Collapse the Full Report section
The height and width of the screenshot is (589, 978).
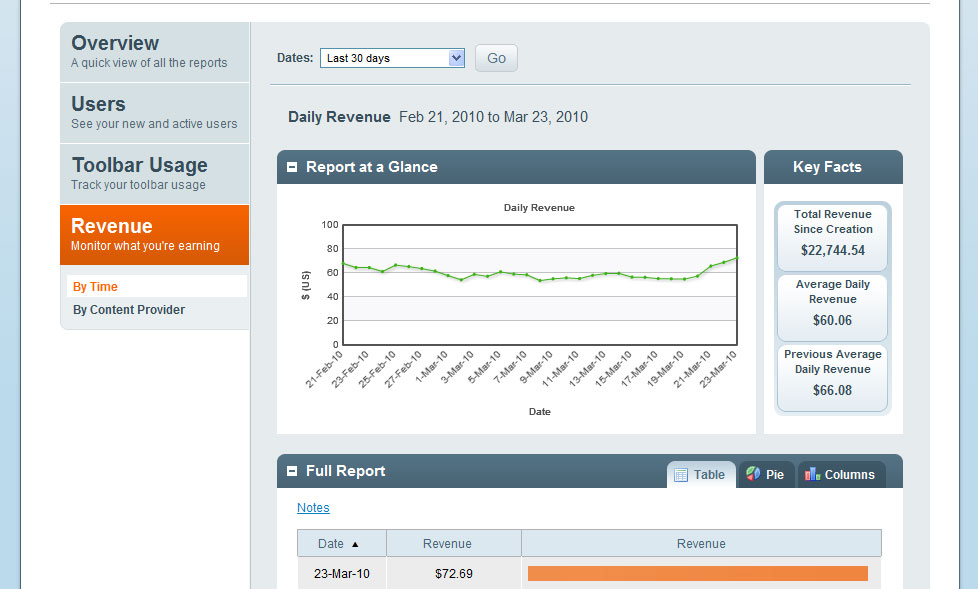pyautogui.click(x=292, y=471)
